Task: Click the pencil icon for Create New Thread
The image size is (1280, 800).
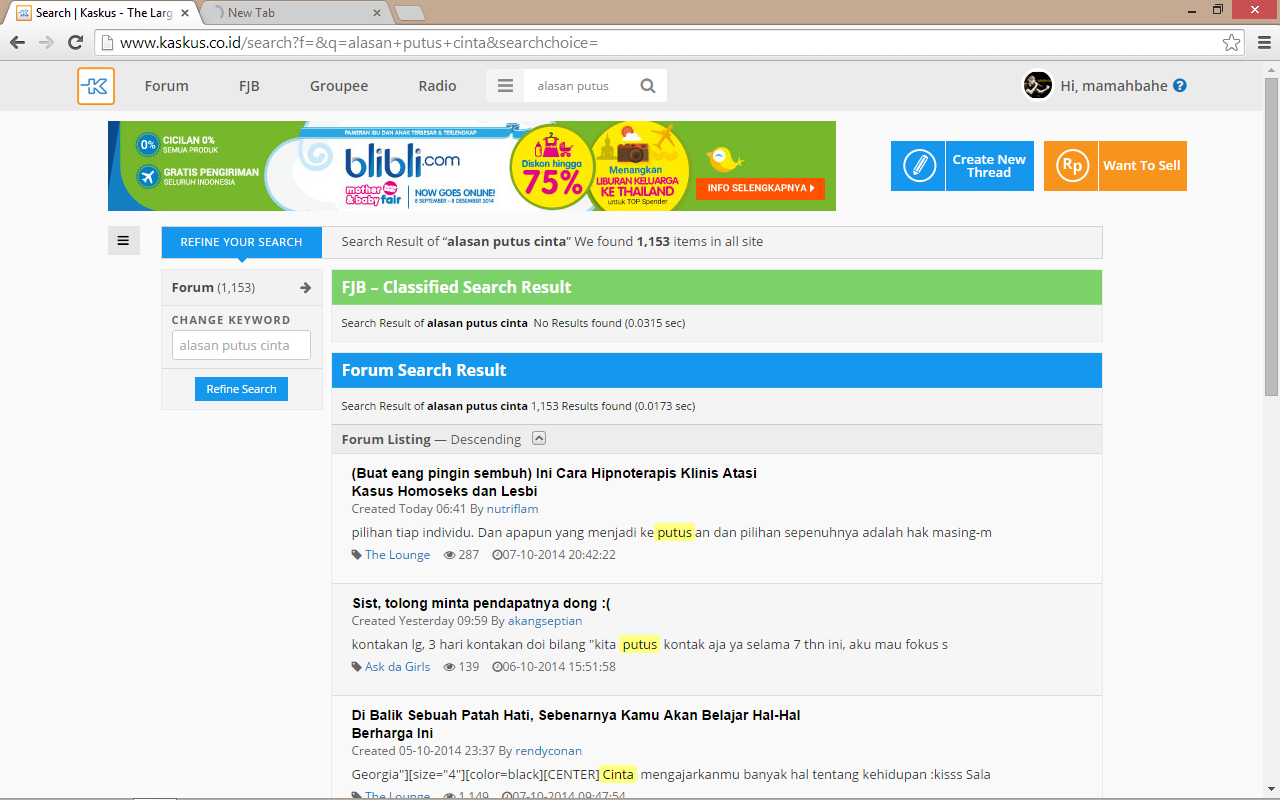Action: tap(918, 166)
